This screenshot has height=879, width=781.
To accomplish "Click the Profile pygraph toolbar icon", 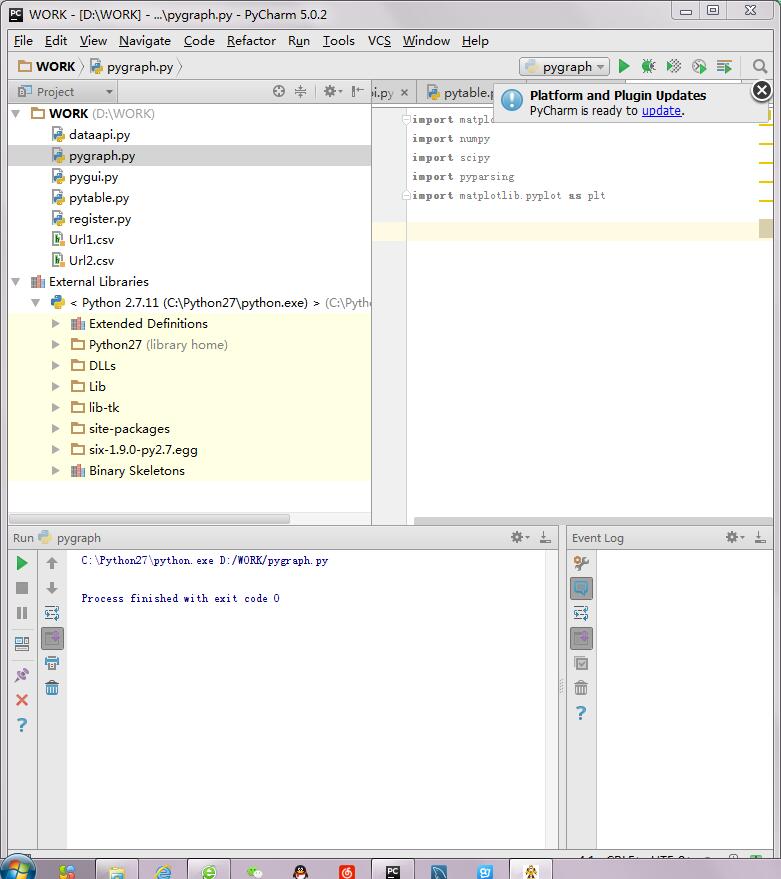I will (x=699, y=67).
